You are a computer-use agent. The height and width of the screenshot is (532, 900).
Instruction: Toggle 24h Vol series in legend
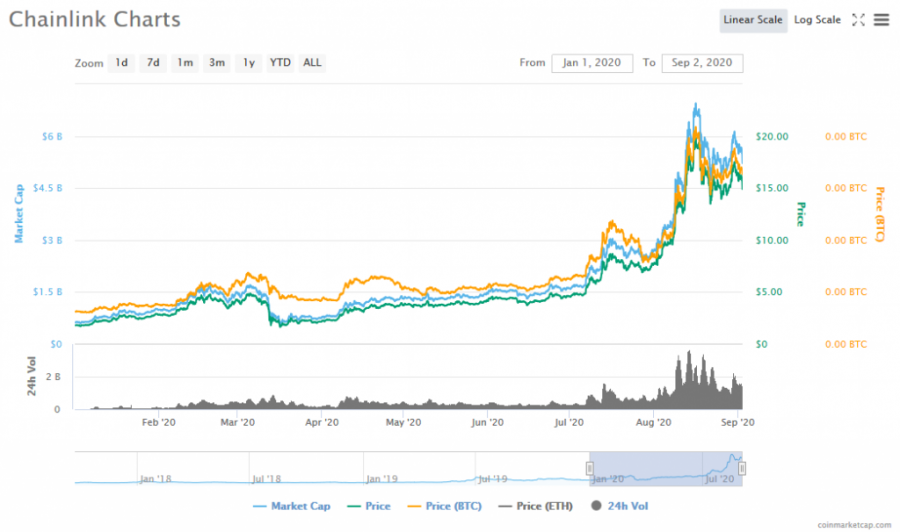[x=619, y=506]
